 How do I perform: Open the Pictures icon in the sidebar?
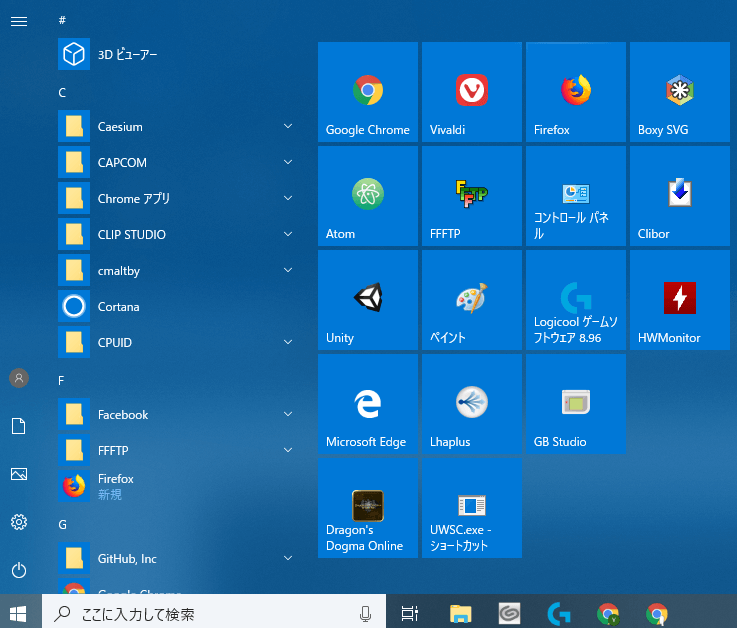tap(19, 474)
